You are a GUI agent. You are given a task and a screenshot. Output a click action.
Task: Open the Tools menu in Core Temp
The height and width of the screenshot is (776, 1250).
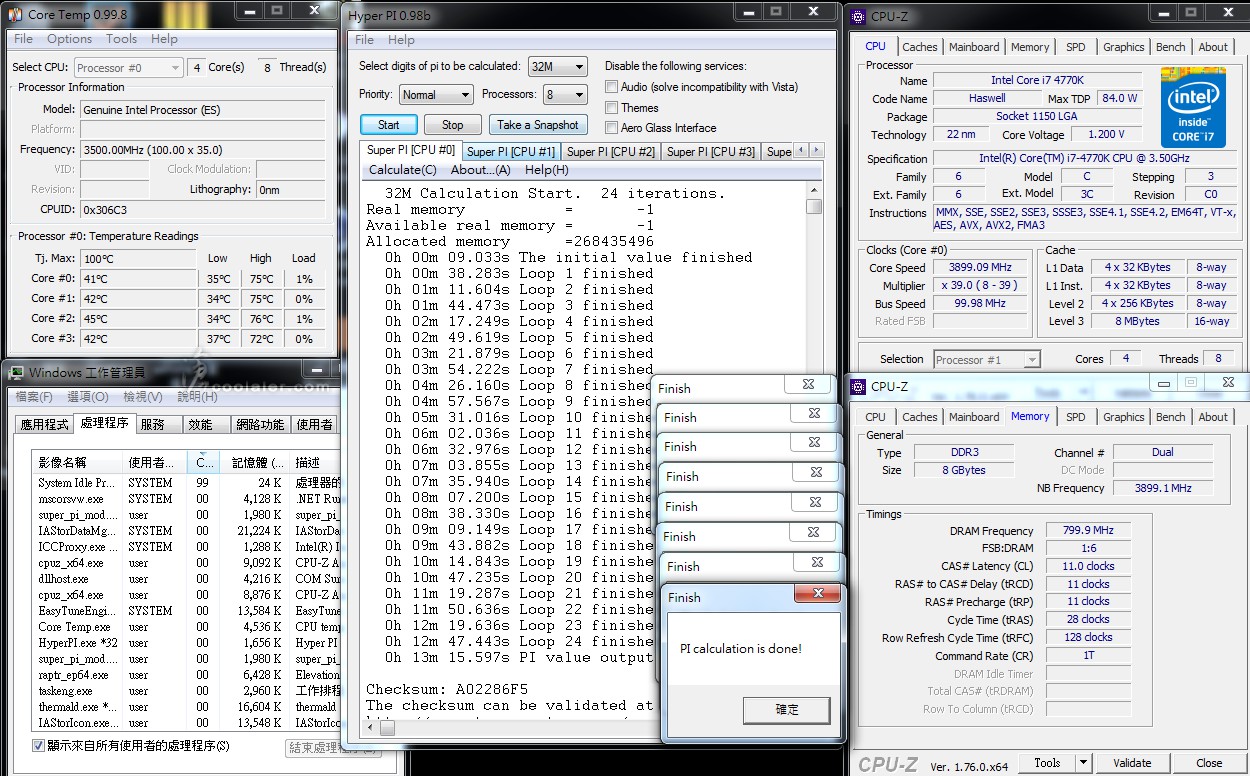(x=121, y=39)
